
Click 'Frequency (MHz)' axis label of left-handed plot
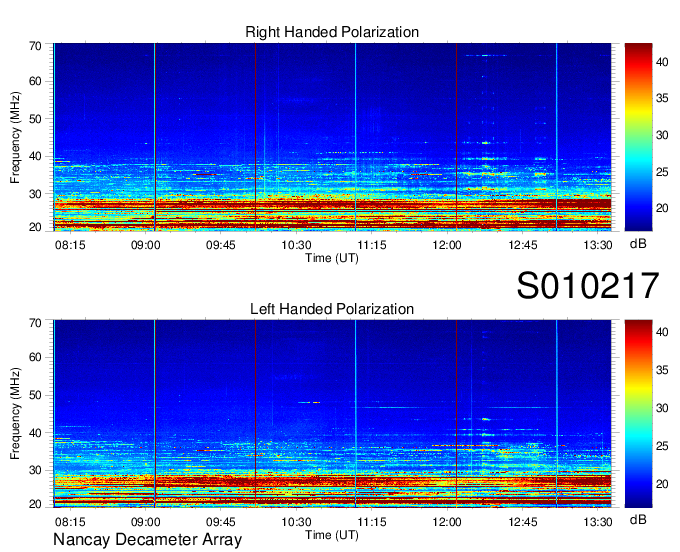tap(15, 414)
